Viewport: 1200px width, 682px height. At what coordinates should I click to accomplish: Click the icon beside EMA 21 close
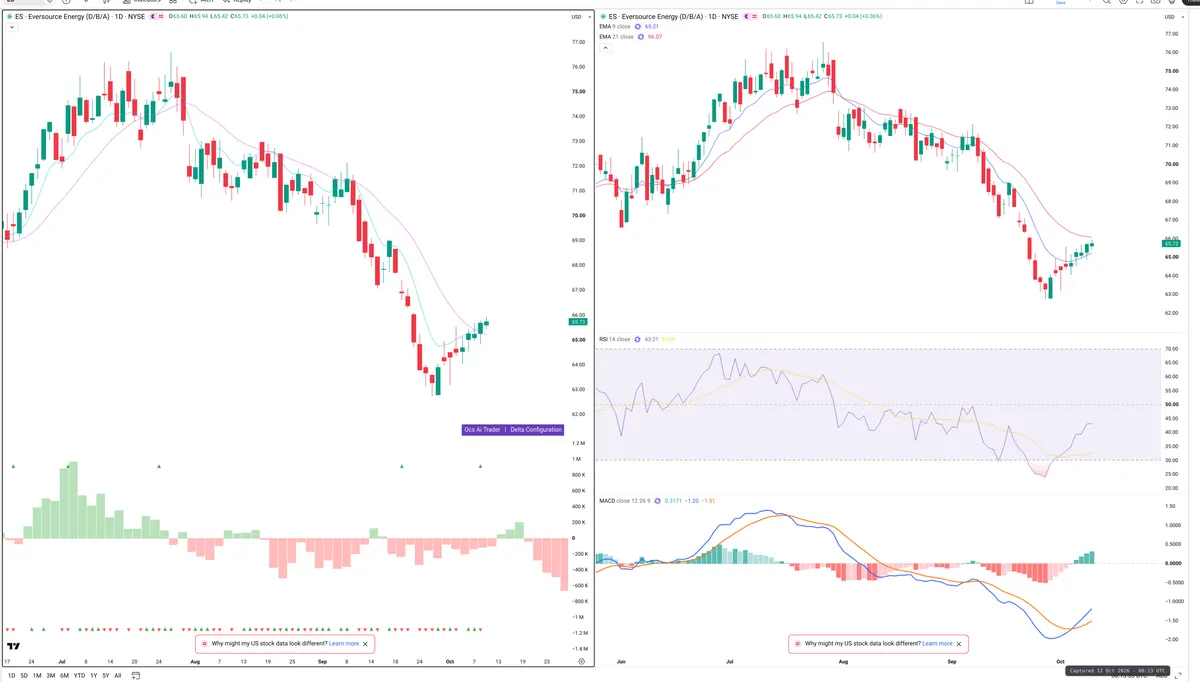[x=641, y=37]
